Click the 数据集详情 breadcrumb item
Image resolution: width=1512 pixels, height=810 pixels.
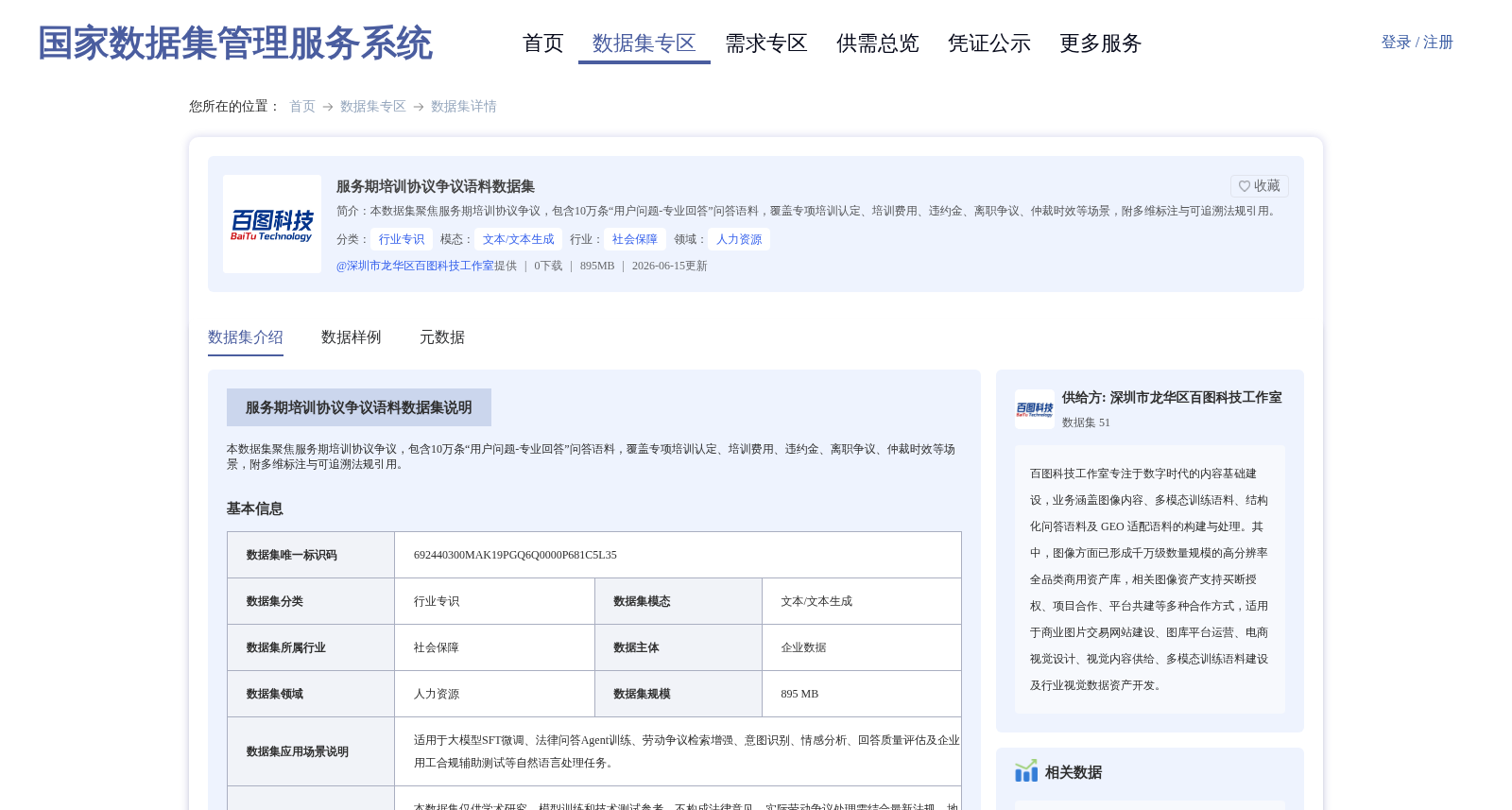(x=464, y=107)
